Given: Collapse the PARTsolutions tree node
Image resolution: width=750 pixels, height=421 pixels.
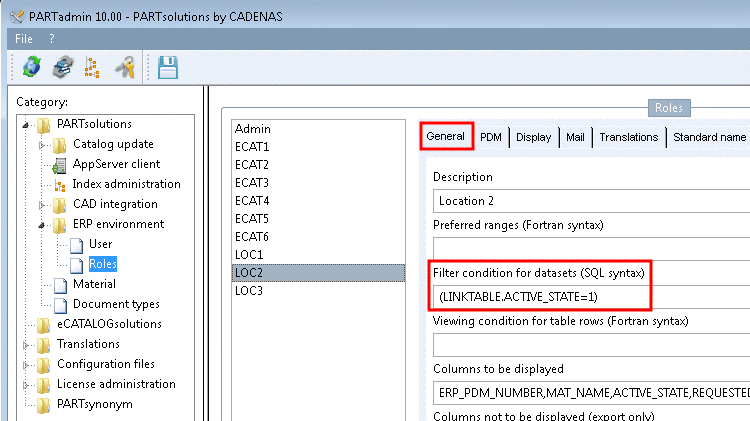Looking at the screenshot, I should pyautogui.click(x=26, y=125).
